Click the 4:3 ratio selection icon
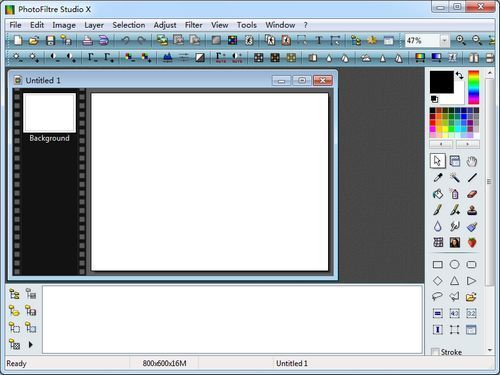The width and height of the screenshot is (500, 375). pos(455,313)
